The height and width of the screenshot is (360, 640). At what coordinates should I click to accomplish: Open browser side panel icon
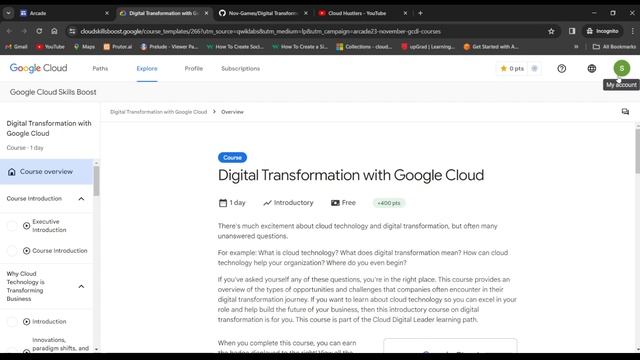coord(572,31)
